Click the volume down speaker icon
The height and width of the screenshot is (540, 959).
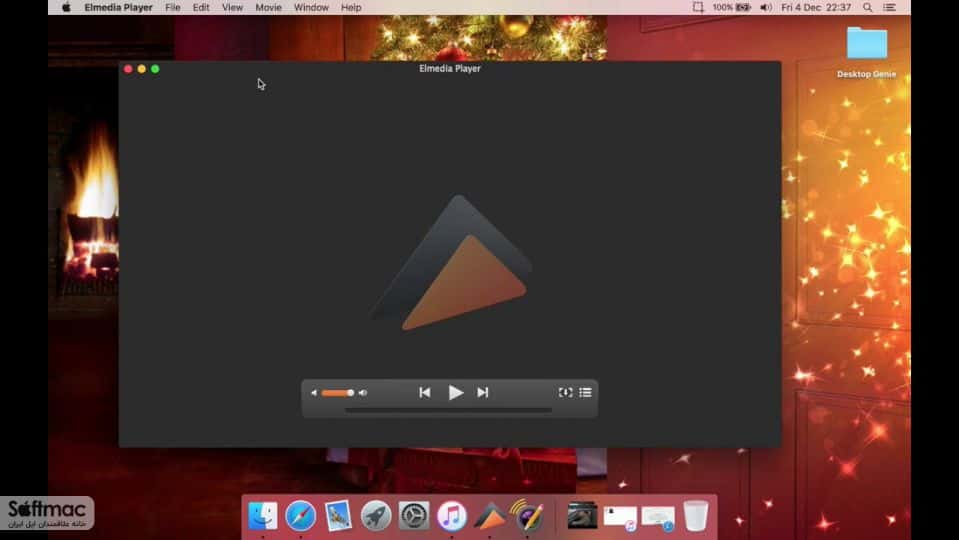point(314,393)
